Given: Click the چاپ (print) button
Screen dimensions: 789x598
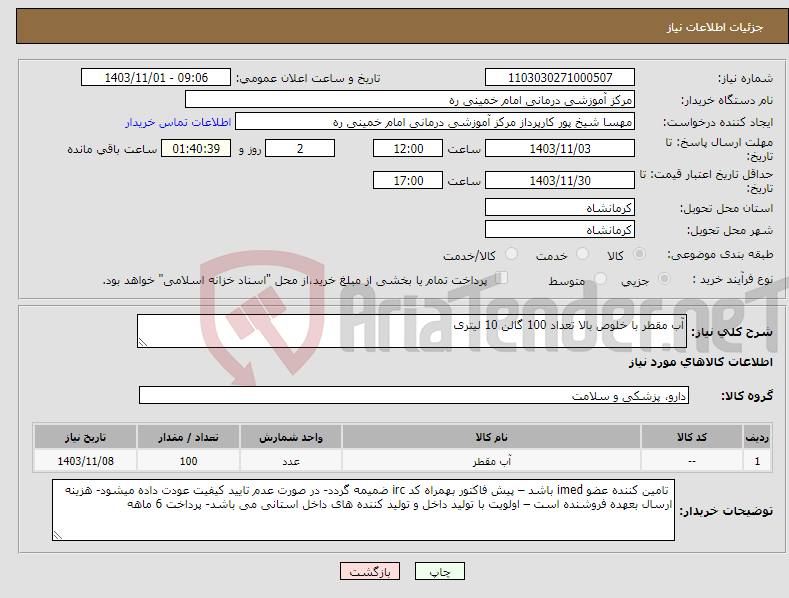Looking at the screenshot, I should point(439,571).
